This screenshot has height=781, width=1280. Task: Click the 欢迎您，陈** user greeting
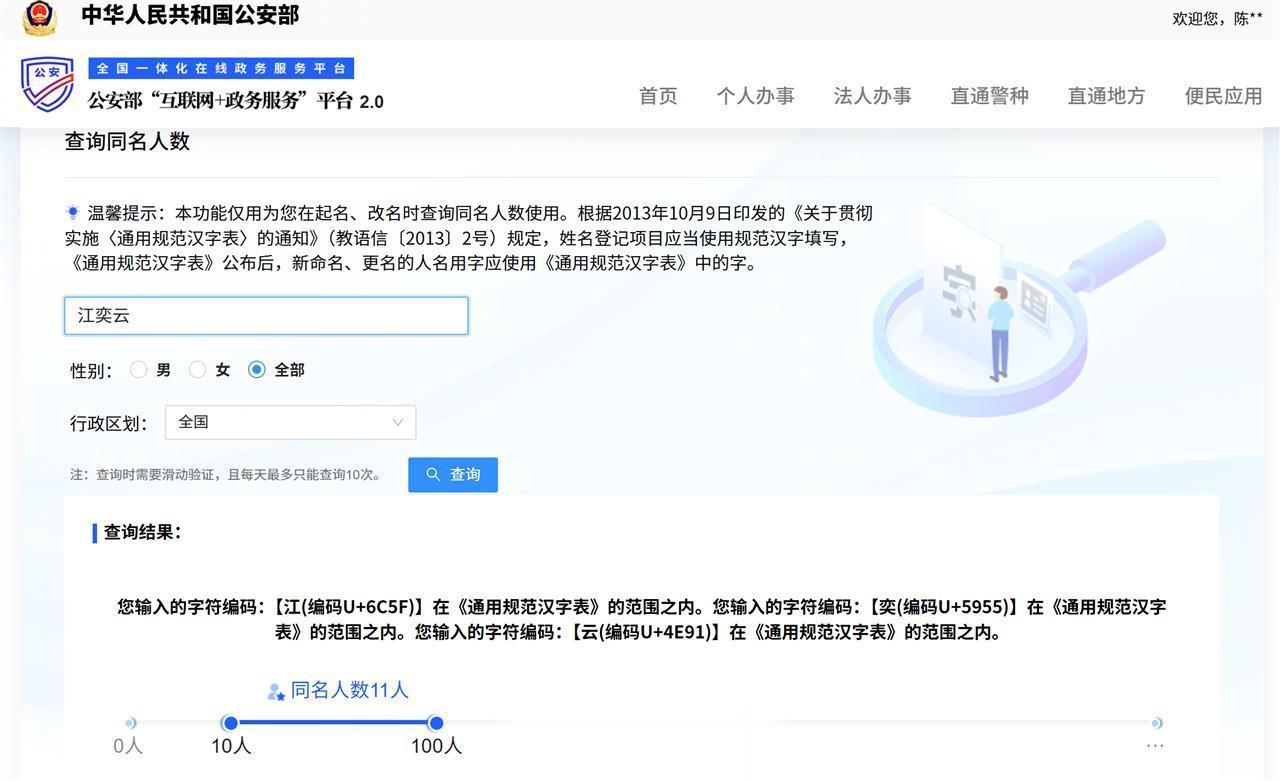pos(1217,18)
